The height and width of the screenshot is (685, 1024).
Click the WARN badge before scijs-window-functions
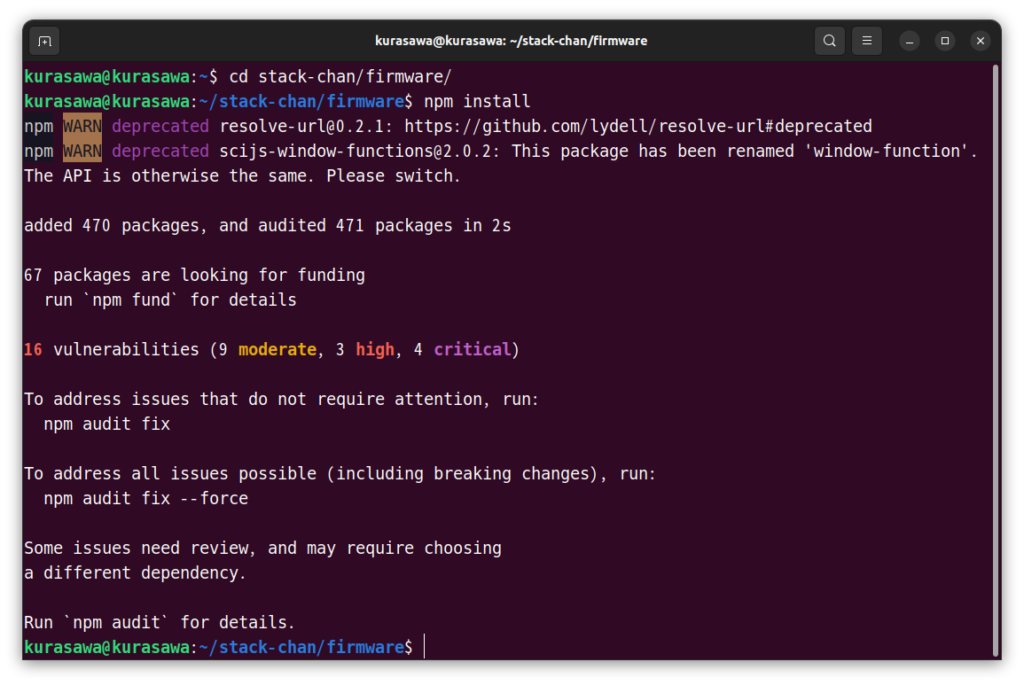pyautogui.click(x=82, y=151)
